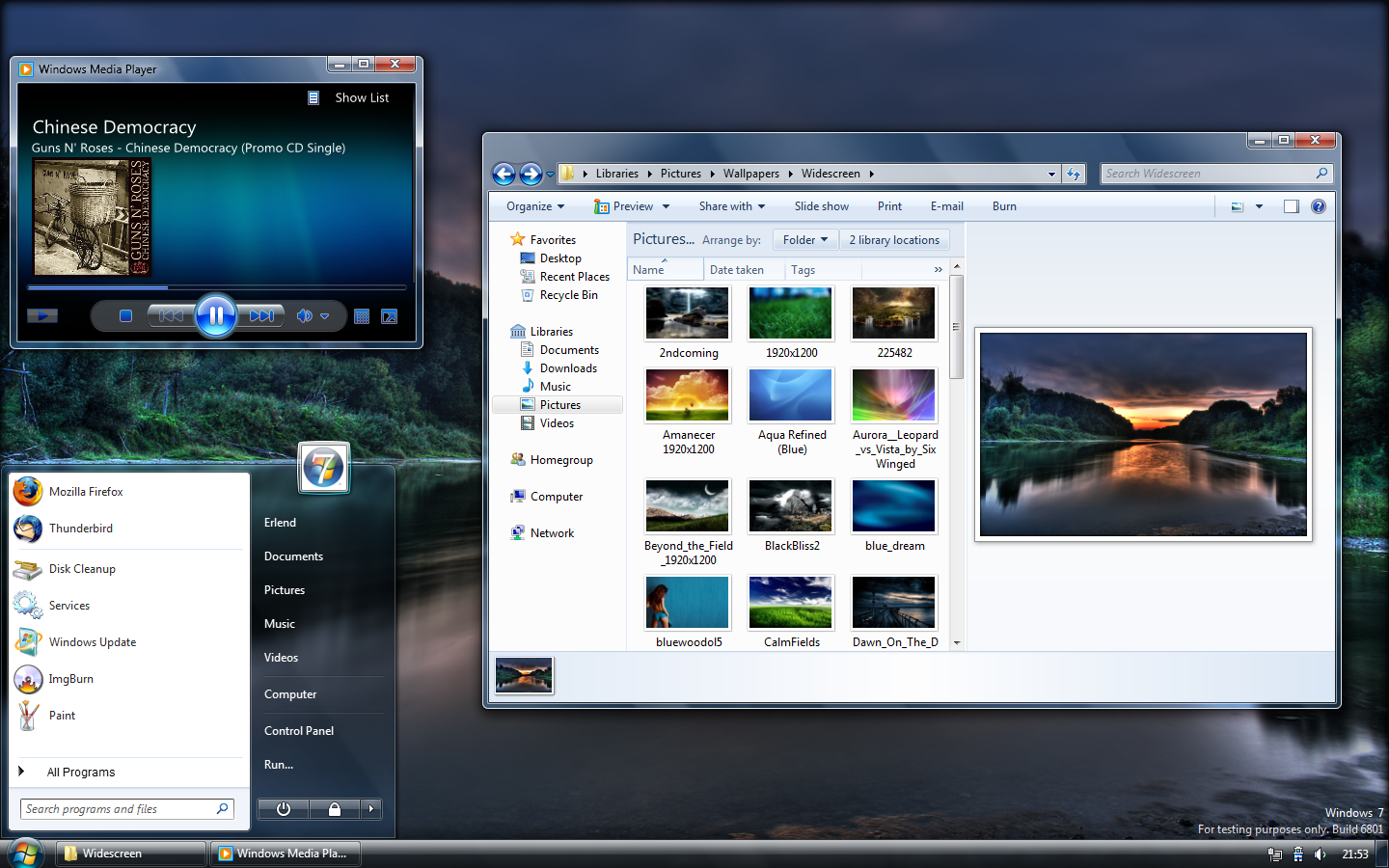
Task: Click the Start menu power button
Action: 284,809
